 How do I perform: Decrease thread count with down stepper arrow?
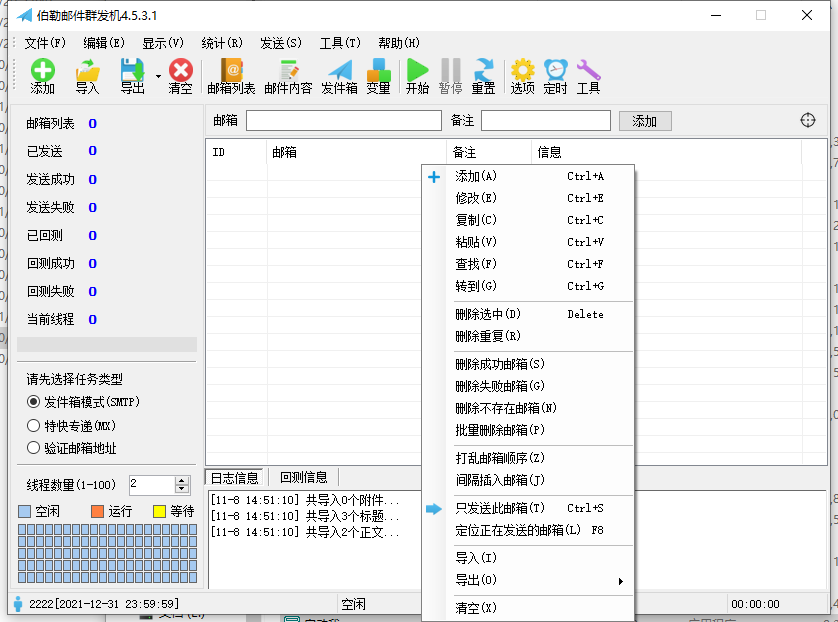pos(182,488)
